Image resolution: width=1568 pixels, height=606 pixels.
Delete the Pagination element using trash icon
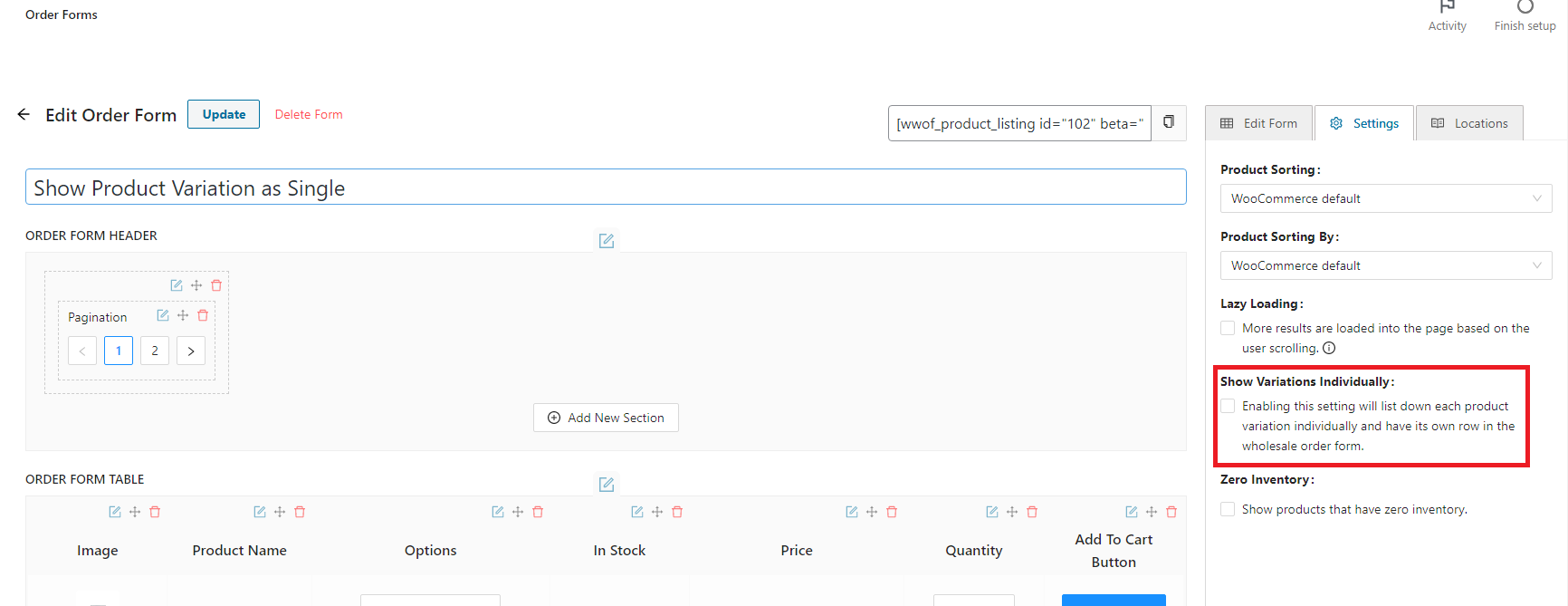click(203, 315)
